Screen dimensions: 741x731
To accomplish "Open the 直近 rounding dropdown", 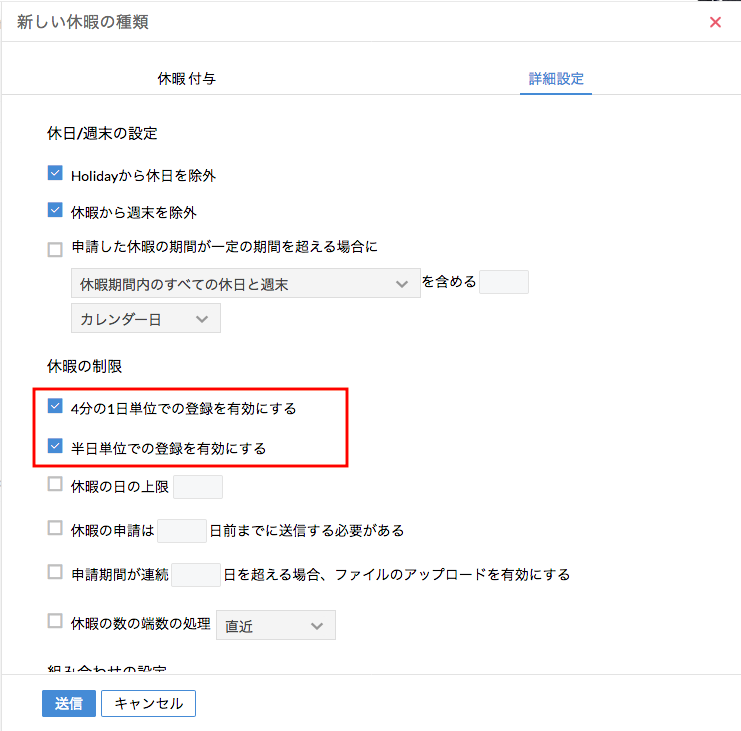I will click(x=276, y=626).
